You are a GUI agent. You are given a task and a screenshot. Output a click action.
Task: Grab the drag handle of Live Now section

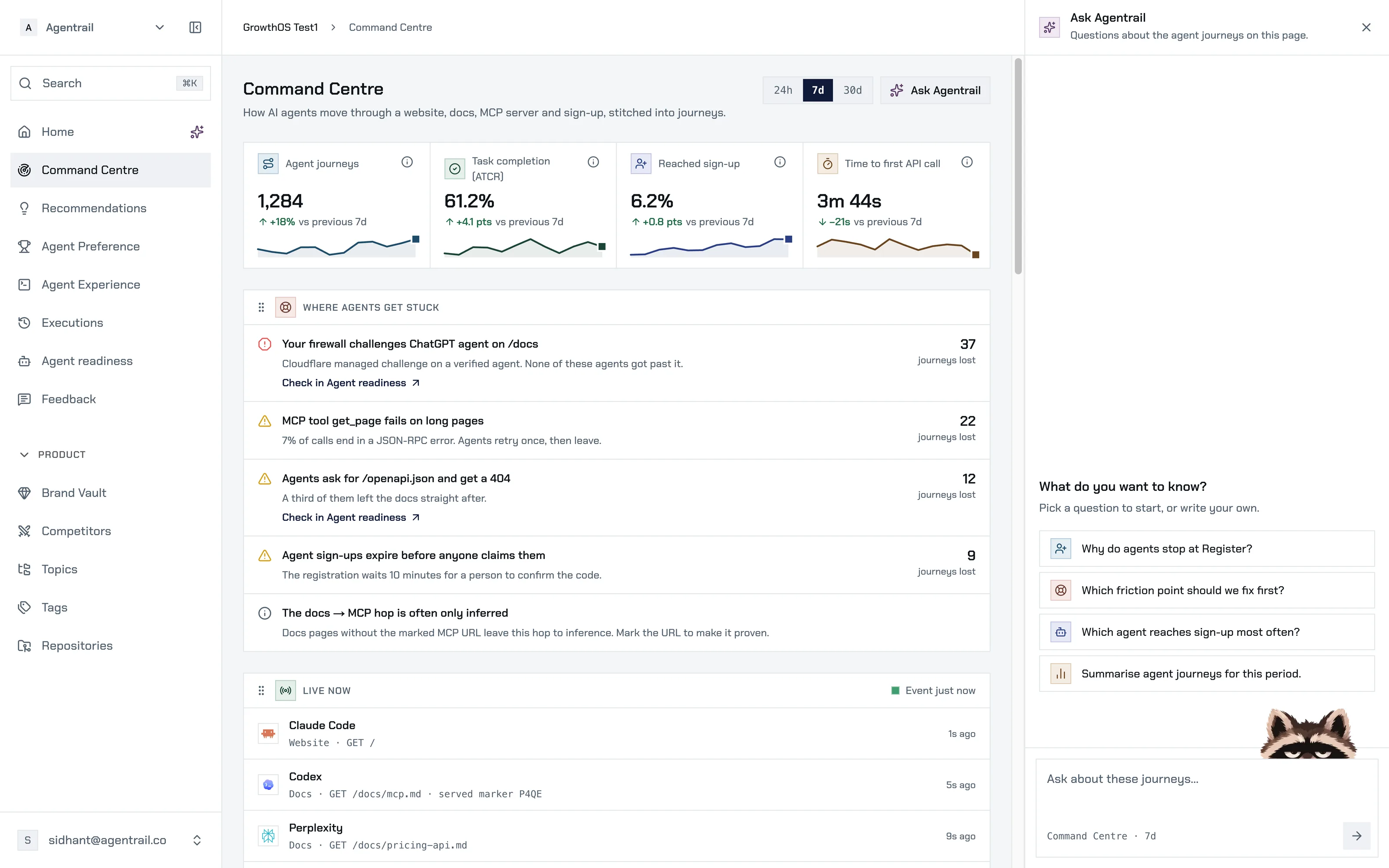[261, 690]
